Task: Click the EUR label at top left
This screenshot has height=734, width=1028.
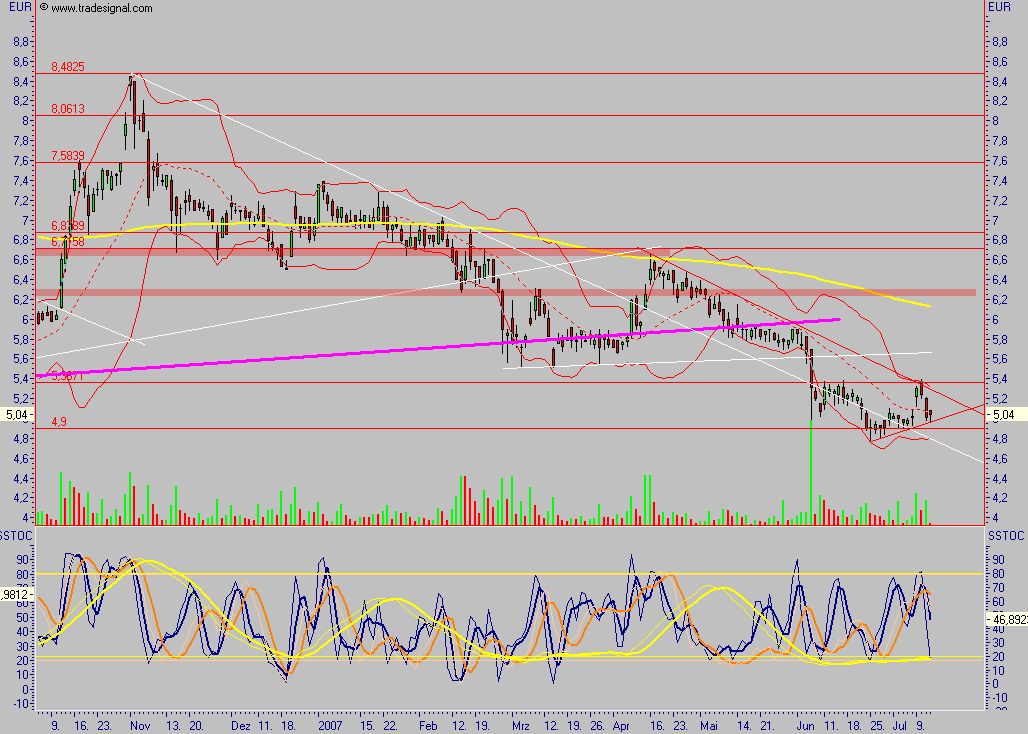Action: click(18, 7)
